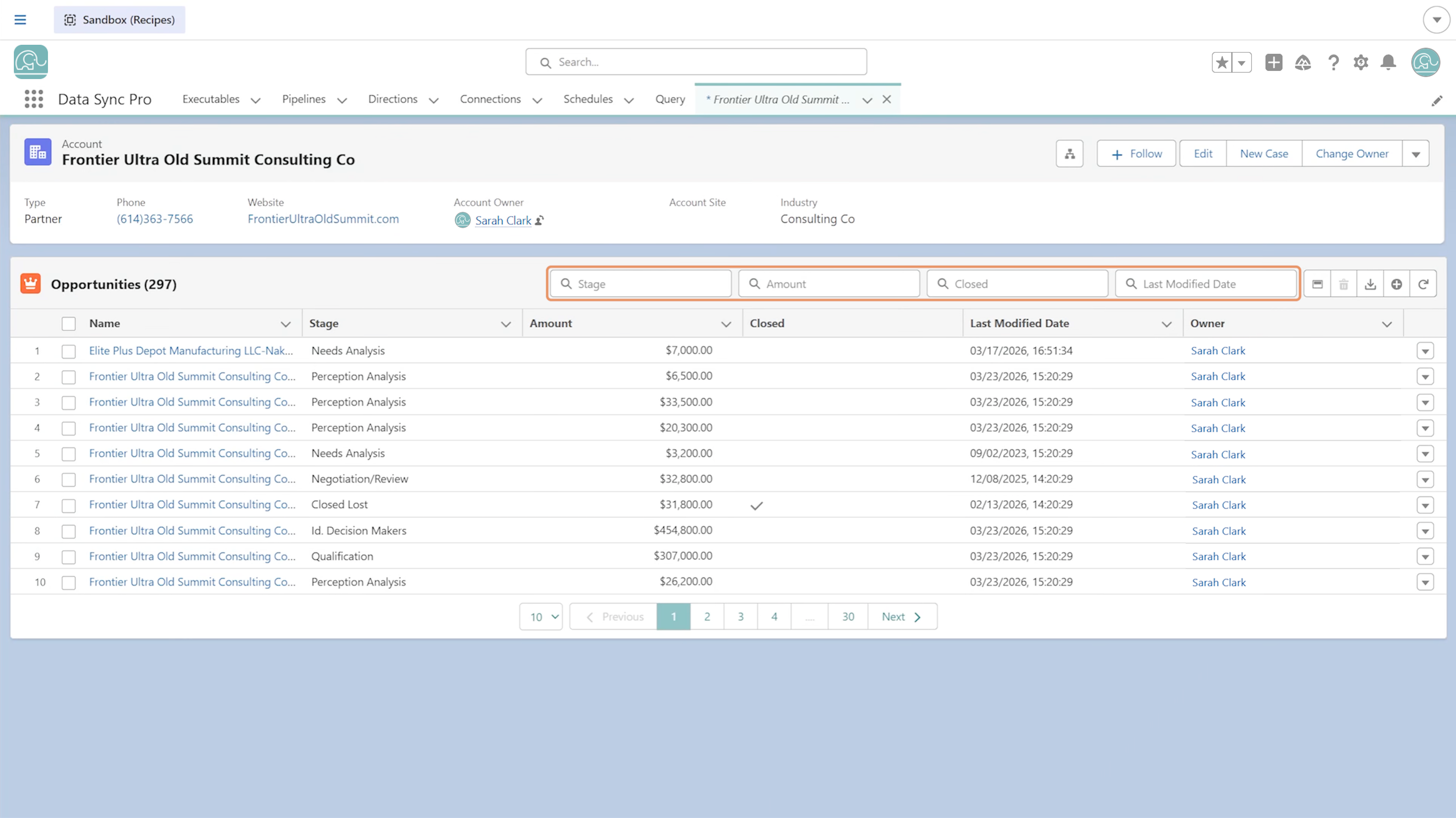
Task: Open Global Actions plus icon
Action: 1274,62
